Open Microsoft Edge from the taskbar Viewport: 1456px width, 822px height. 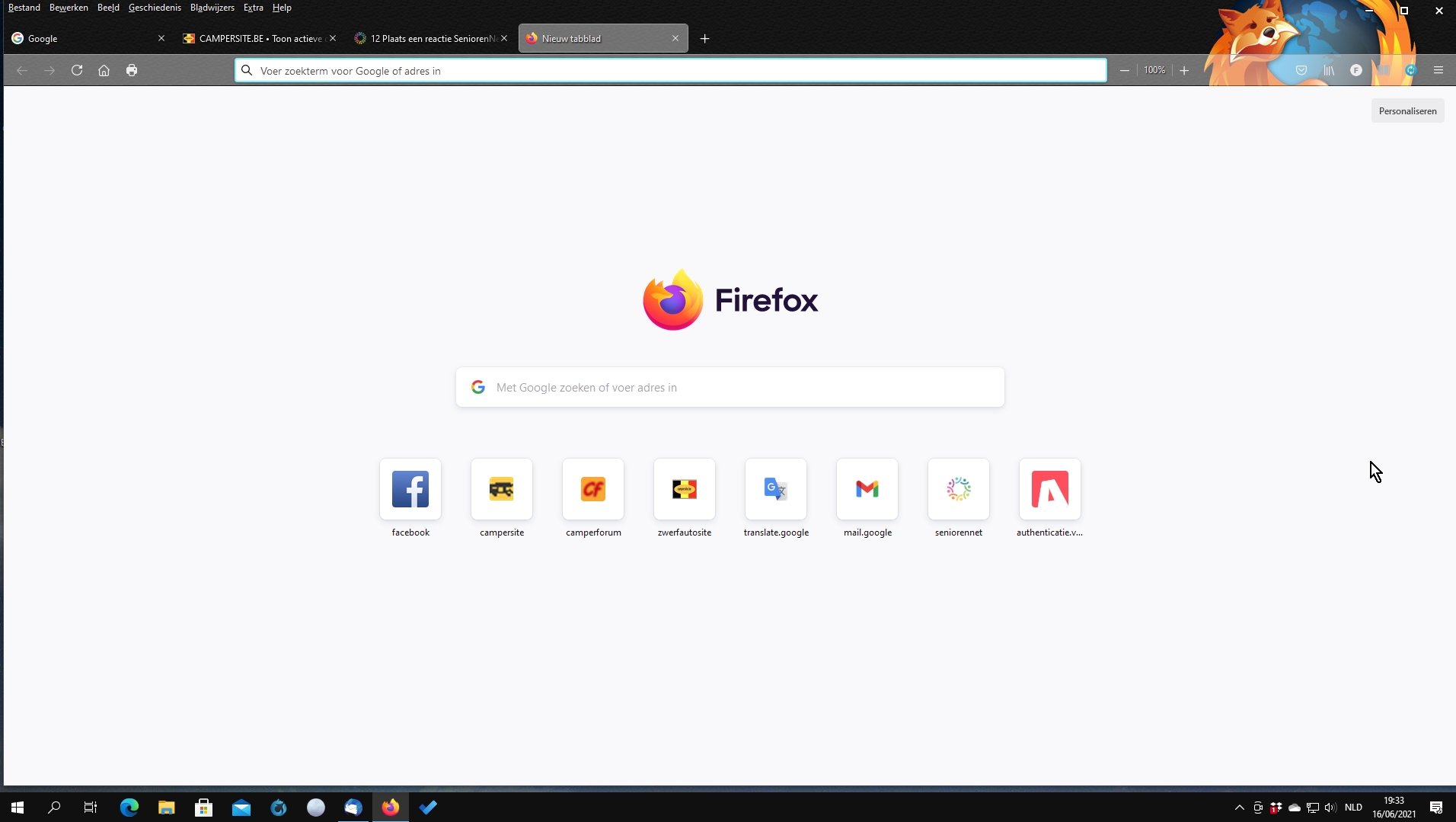[x=129, y=808]
